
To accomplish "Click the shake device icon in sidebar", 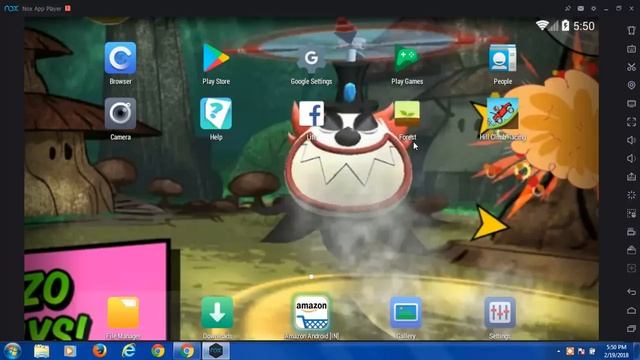I will click(631, 195).
